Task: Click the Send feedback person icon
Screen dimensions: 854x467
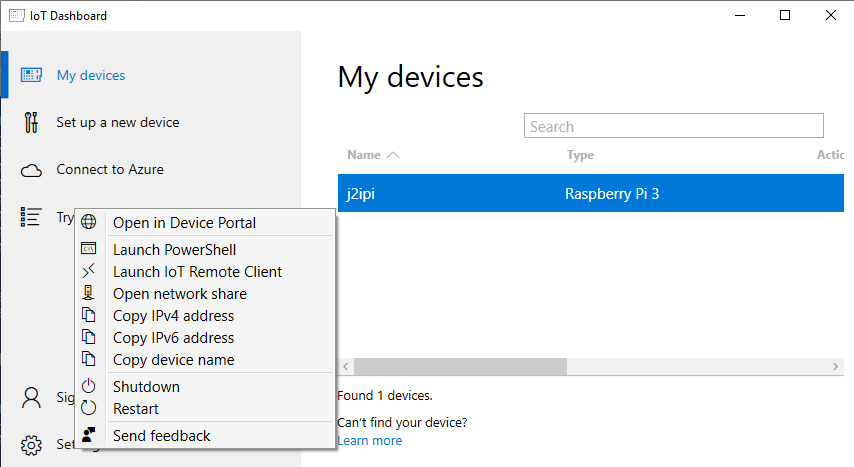Action: pyautogui.click(x=89, y=434)
